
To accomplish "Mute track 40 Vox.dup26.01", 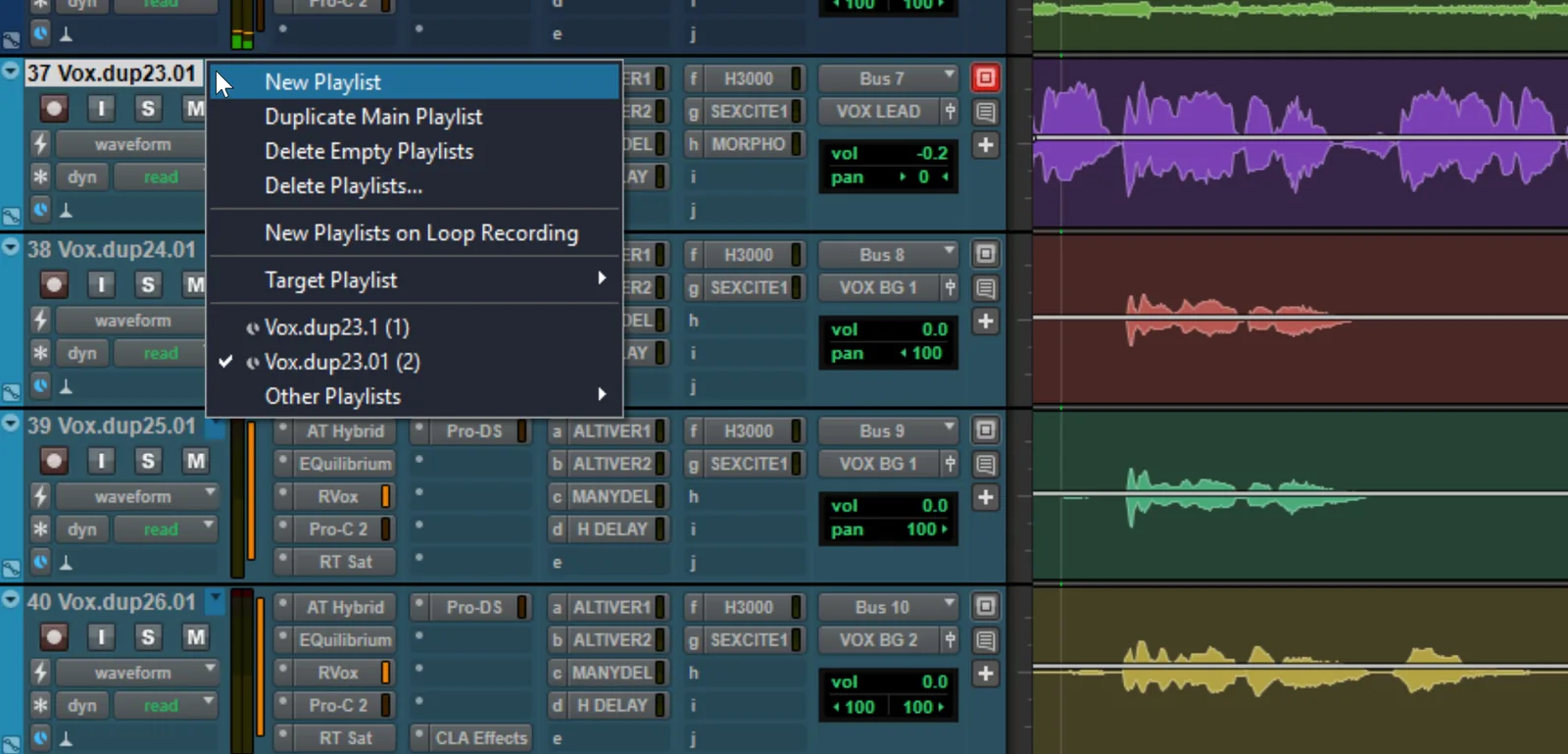I will pyautogui.click(x=196, y=637).
